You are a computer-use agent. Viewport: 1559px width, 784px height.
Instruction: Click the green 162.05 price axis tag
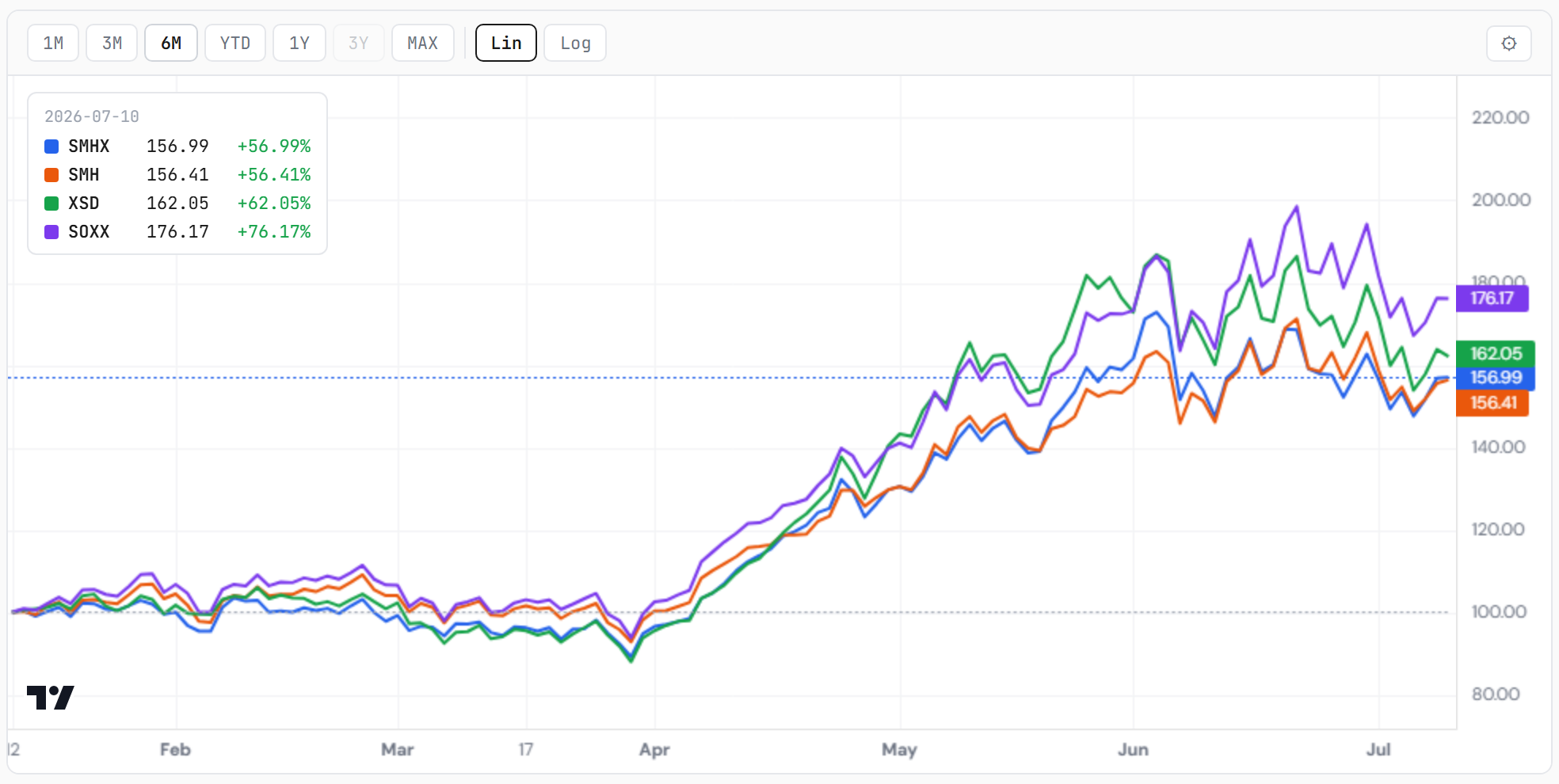click(1496, 353)
